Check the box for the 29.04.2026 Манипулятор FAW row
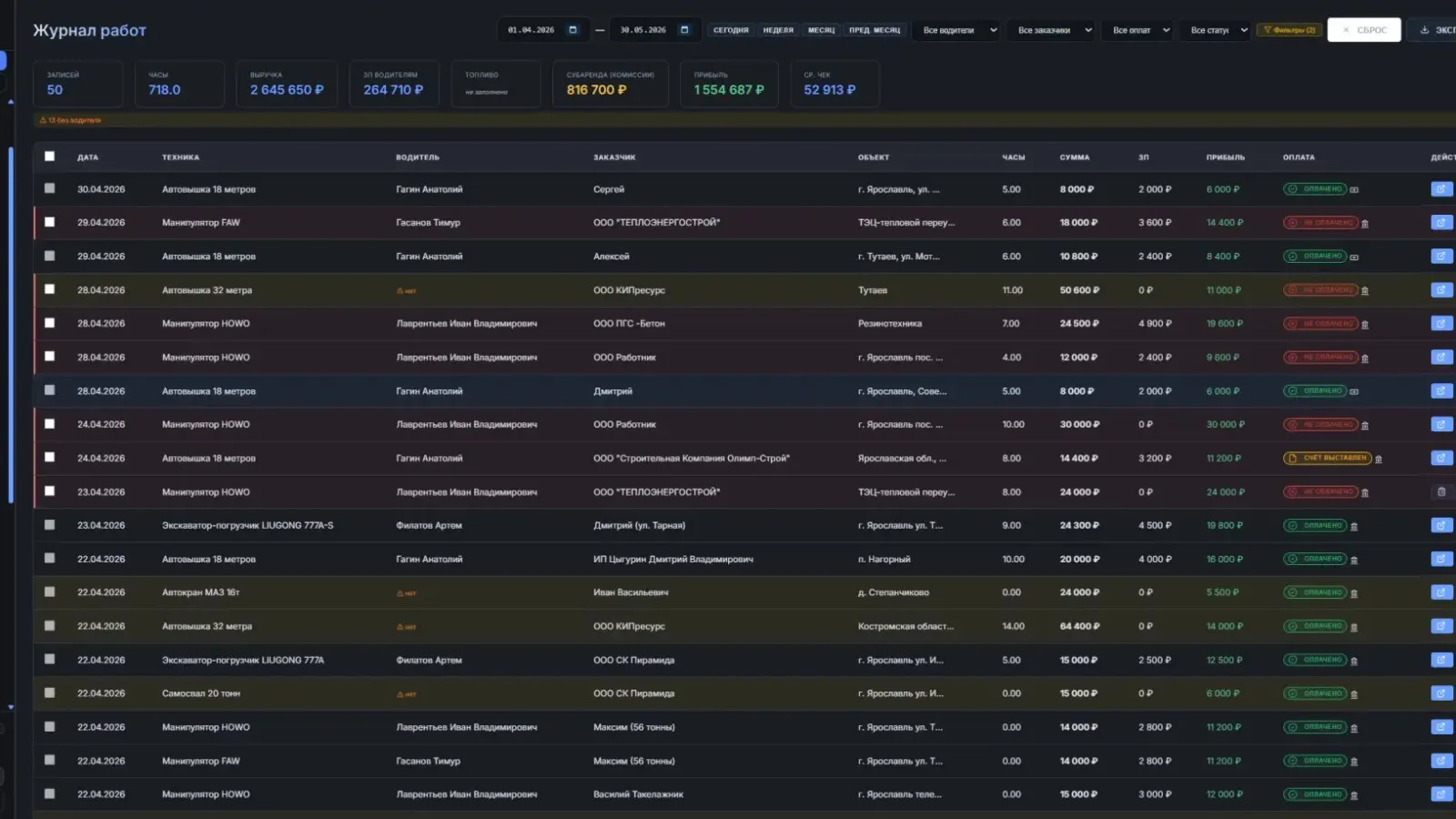This screenshot has height=819, width=1456. [50, 222]
